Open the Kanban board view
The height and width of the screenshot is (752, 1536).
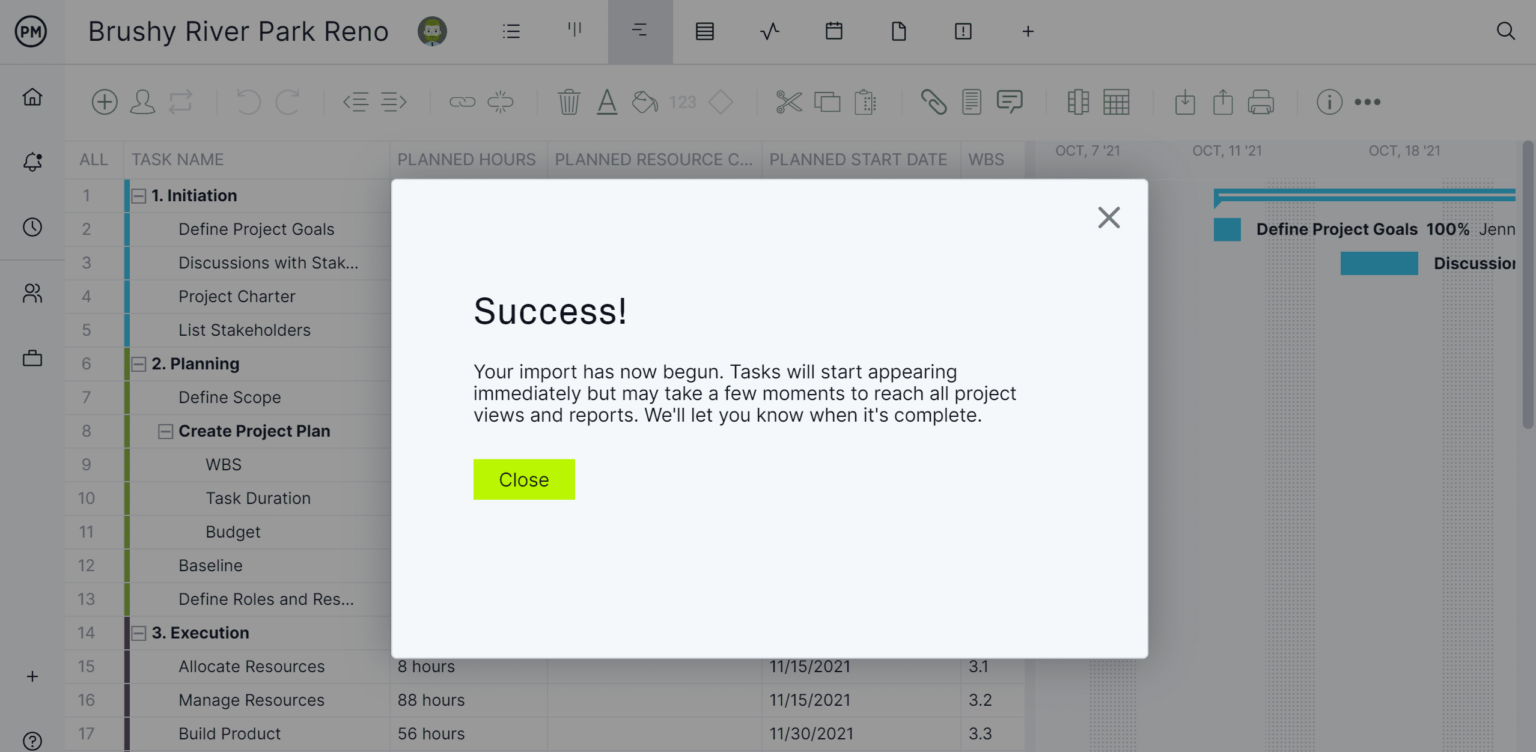[x=574, y=31]
